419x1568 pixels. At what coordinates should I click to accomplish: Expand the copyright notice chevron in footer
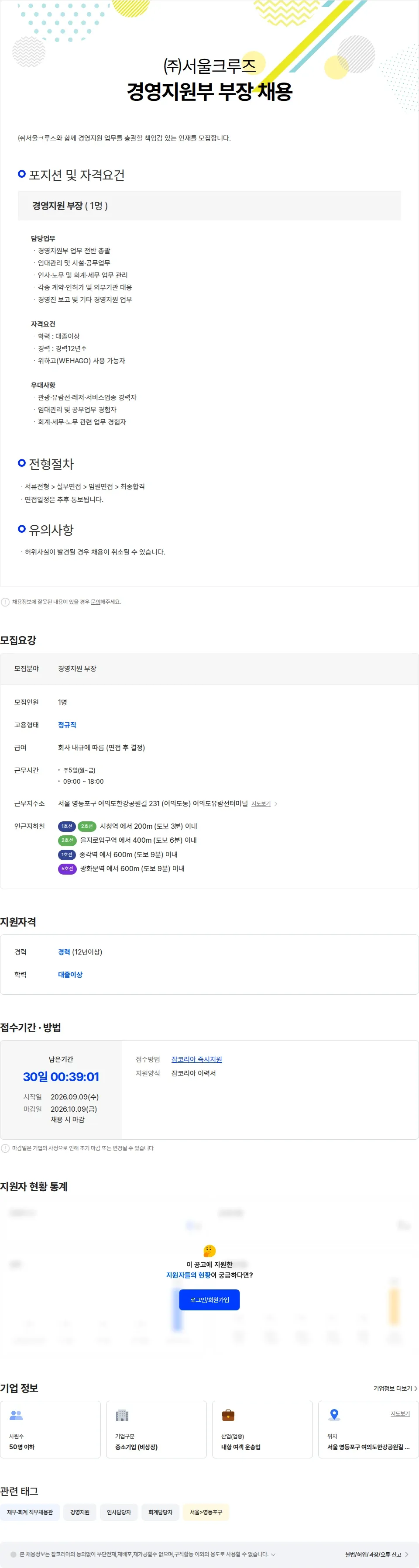coord(273,1554)
